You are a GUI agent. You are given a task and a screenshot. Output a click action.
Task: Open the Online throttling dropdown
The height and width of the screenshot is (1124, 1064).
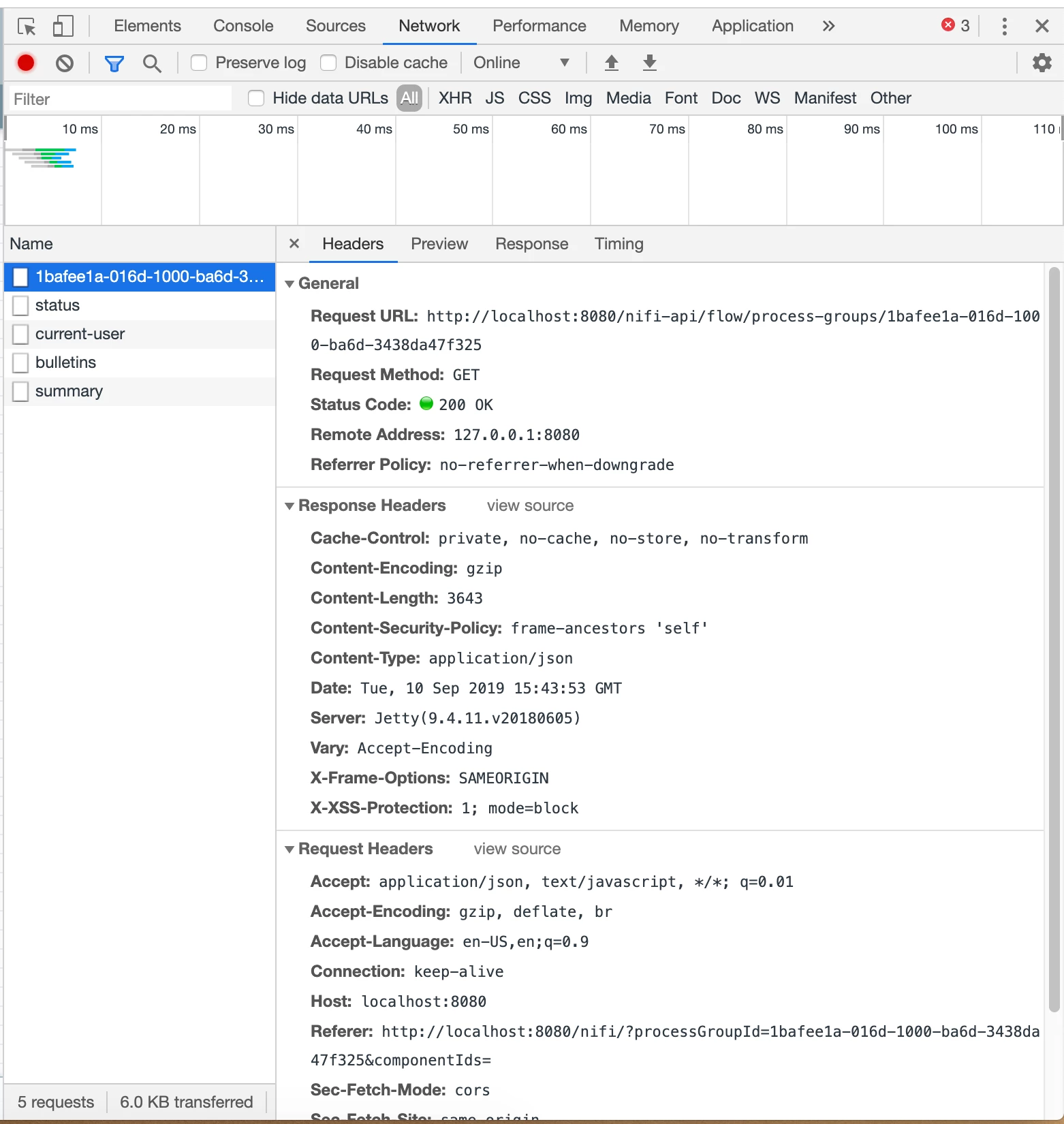pyautogui.click(x=521, y=63)
